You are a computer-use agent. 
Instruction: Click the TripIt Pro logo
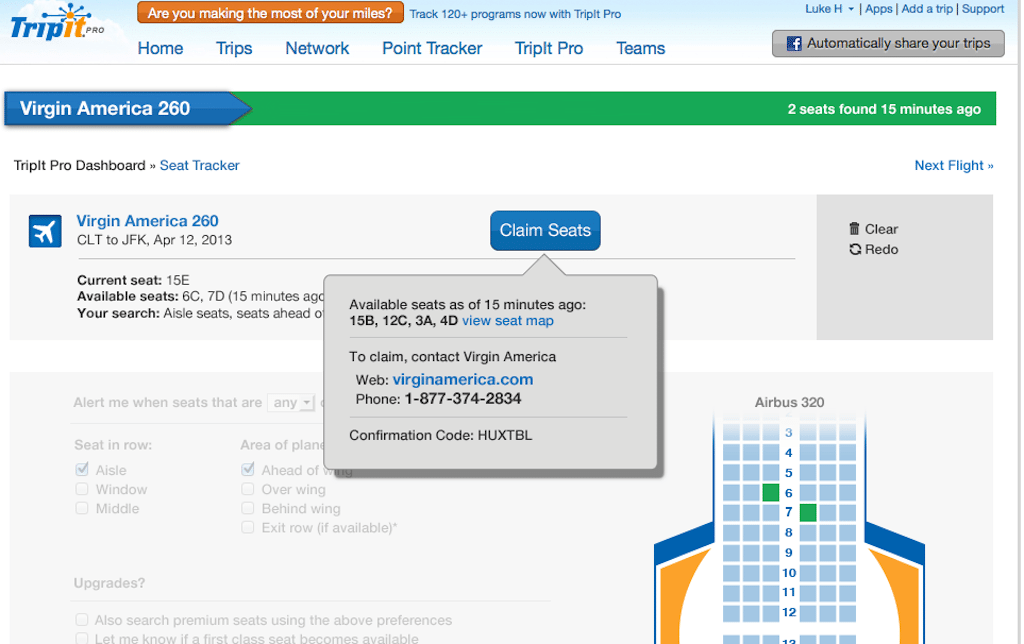click(57, 24)
